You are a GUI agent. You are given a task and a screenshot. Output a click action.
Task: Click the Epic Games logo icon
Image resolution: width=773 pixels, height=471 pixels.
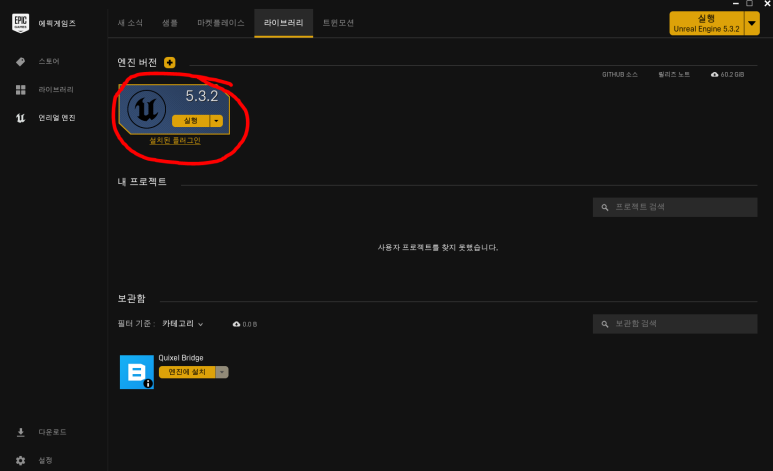(x=20, y=23)
